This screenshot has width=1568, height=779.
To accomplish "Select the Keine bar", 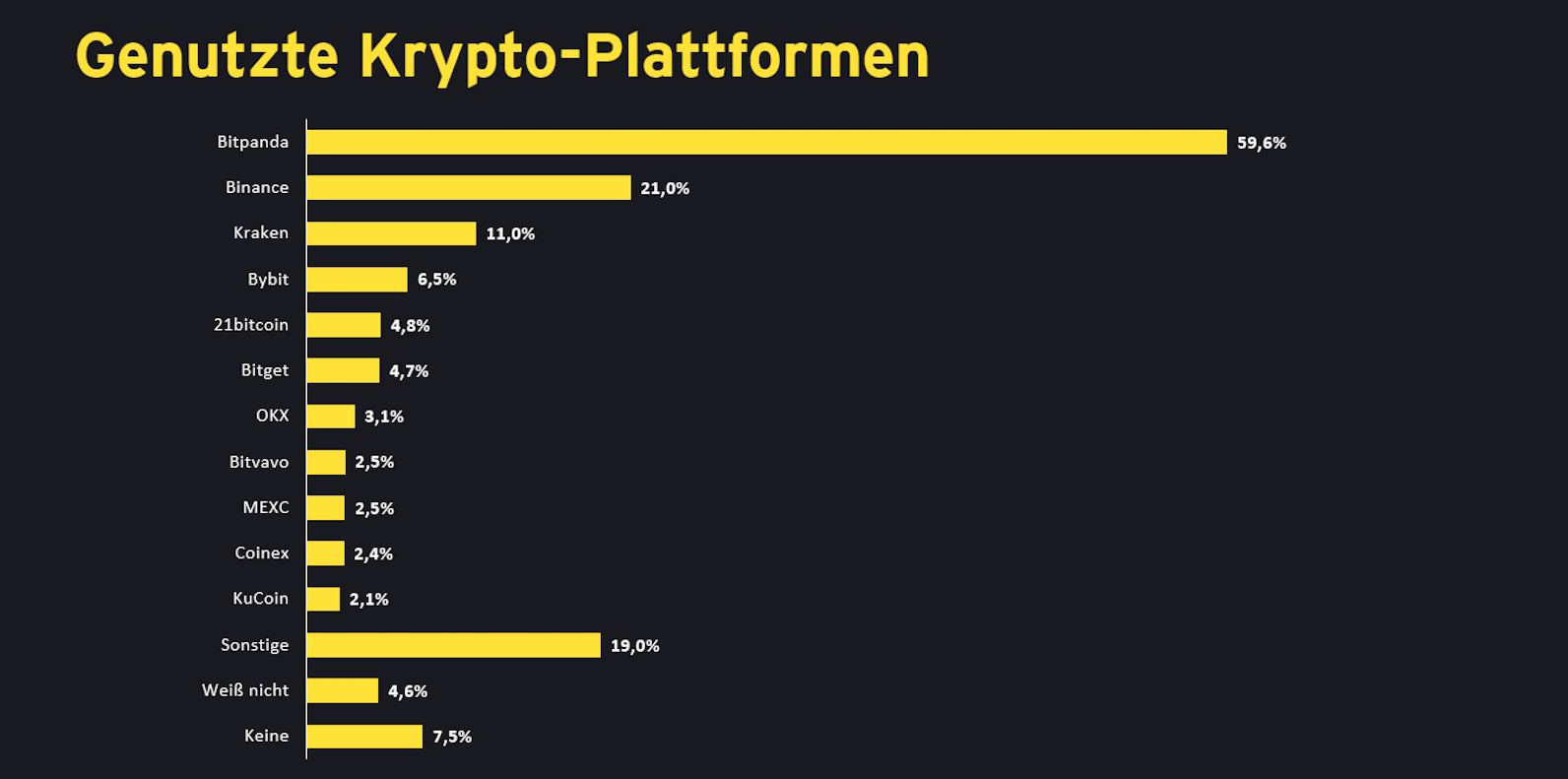I will (x=364, y=737).
